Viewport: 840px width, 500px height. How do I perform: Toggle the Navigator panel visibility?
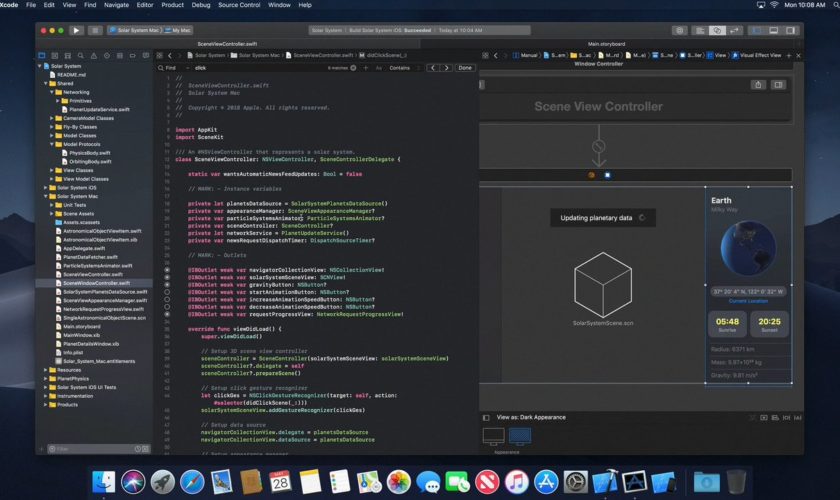pos(757,31)
